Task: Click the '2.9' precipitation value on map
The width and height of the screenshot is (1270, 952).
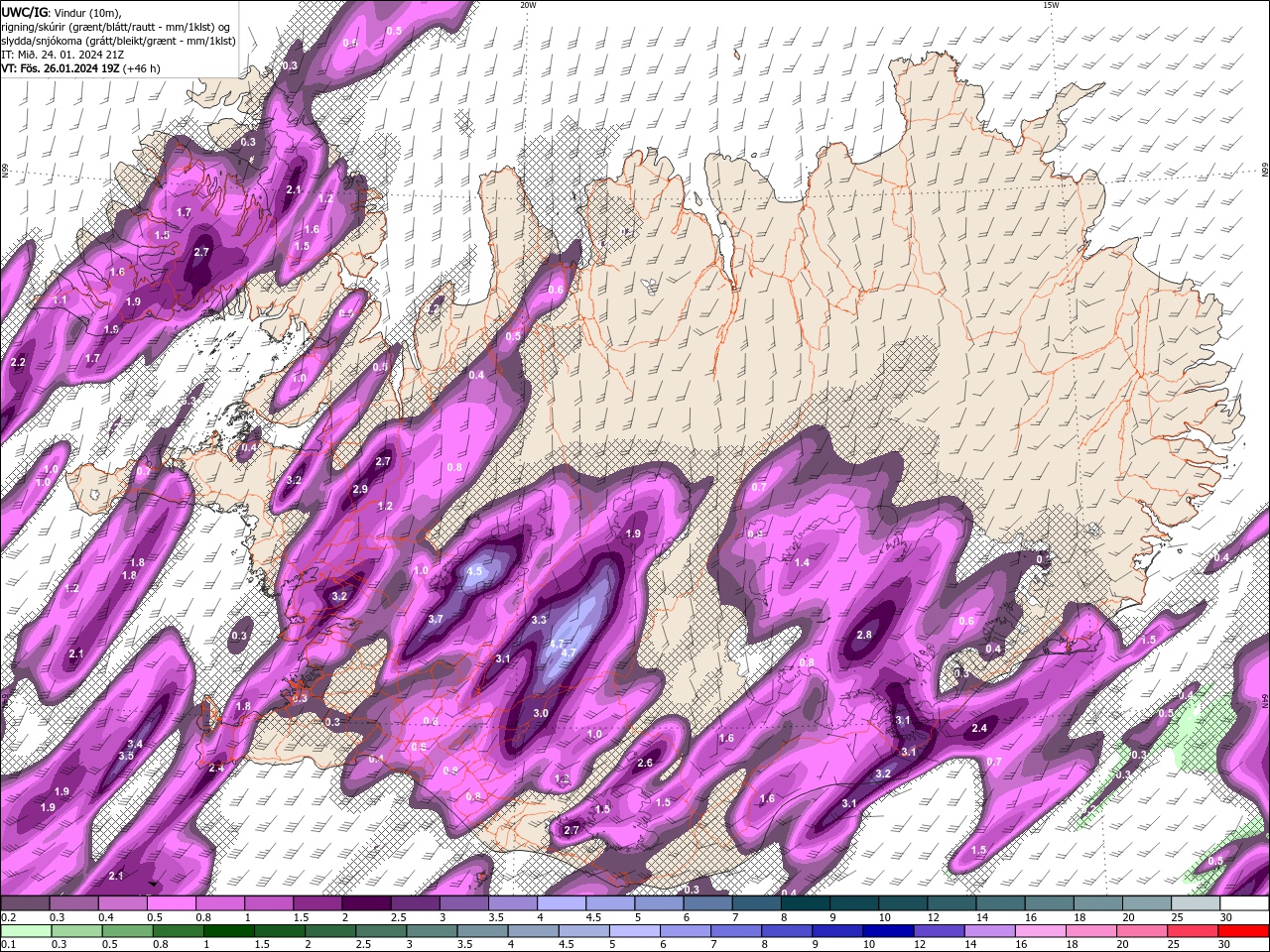Action: click(360, 489)
